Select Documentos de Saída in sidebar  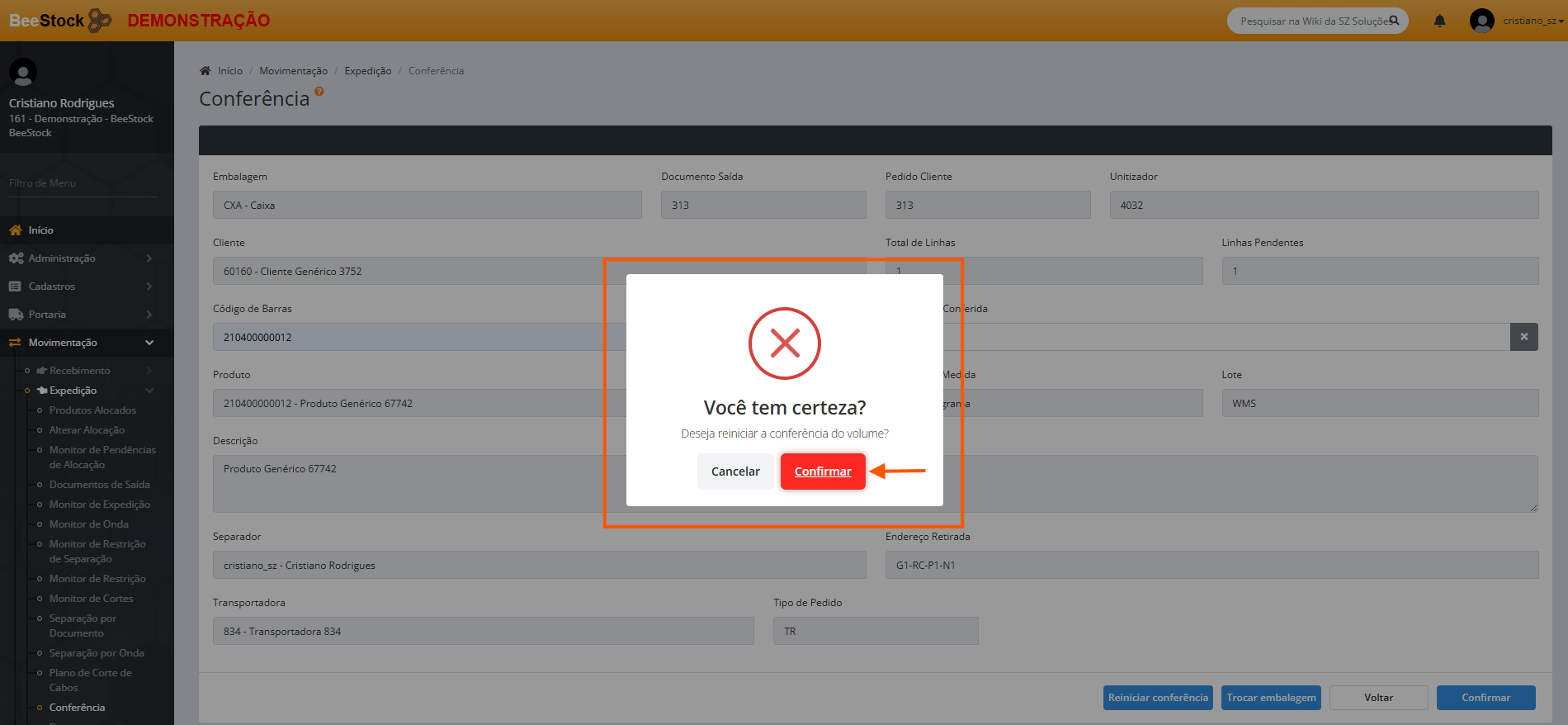pyautogui.click(x=99, y=485)
